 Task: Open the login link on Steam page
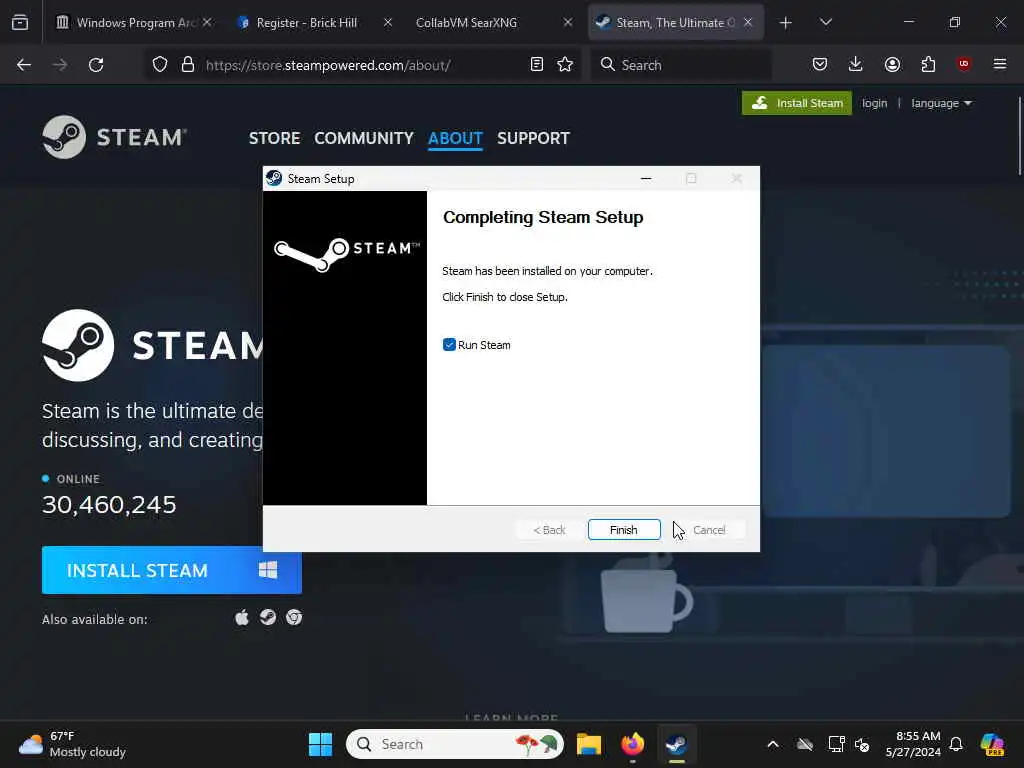874,103
